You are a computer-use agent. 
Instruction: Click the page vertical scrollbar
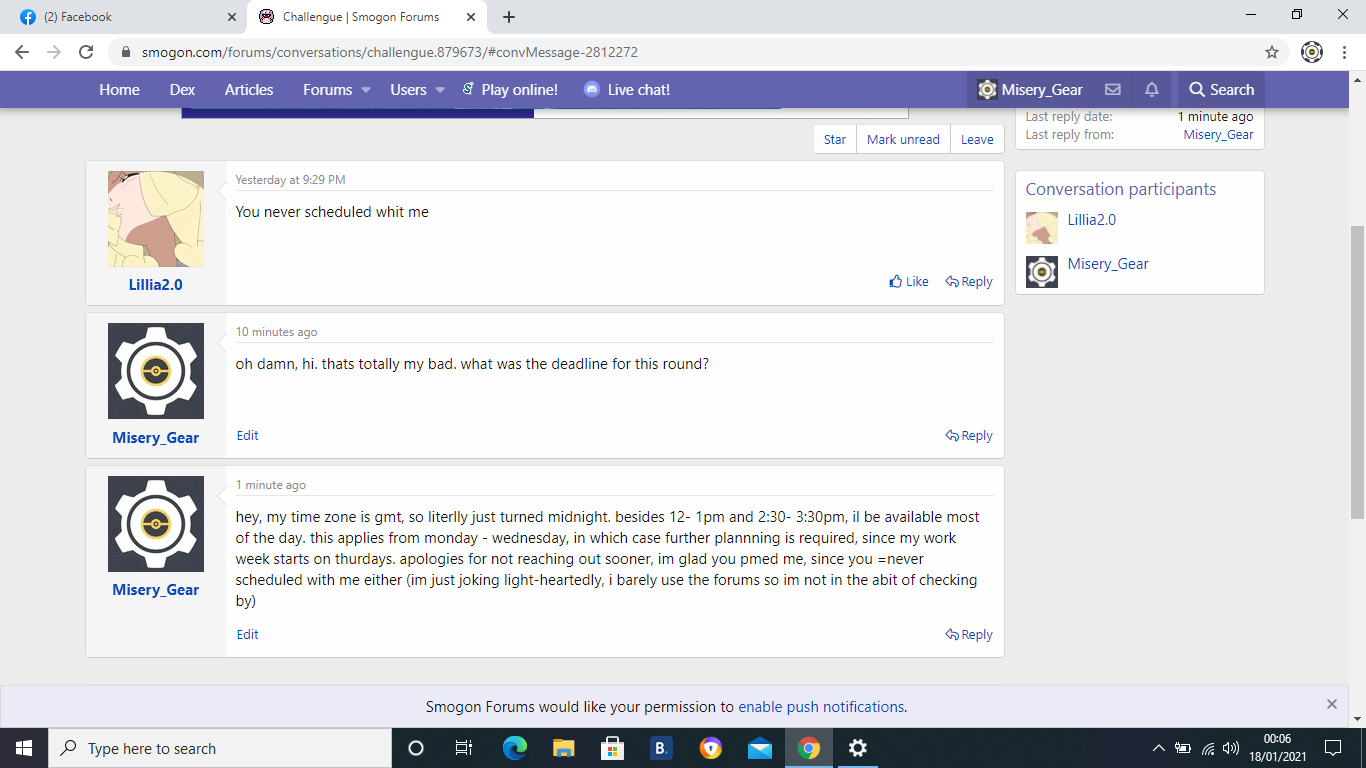1357,372
